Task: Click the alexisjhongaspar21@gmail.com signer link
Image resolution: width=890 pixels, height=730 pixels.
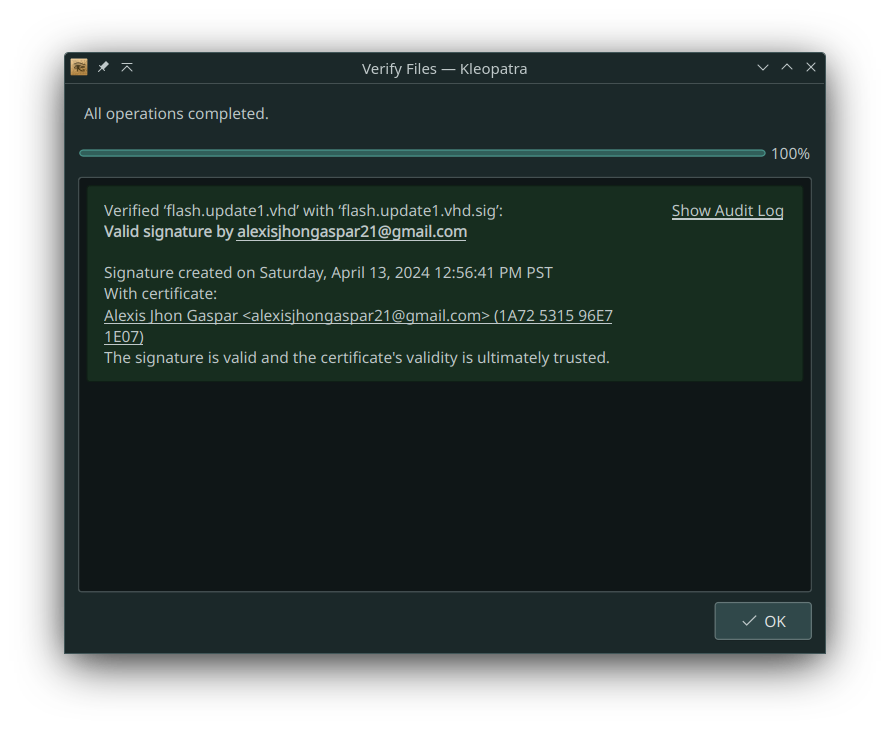Action: point(351,232)
